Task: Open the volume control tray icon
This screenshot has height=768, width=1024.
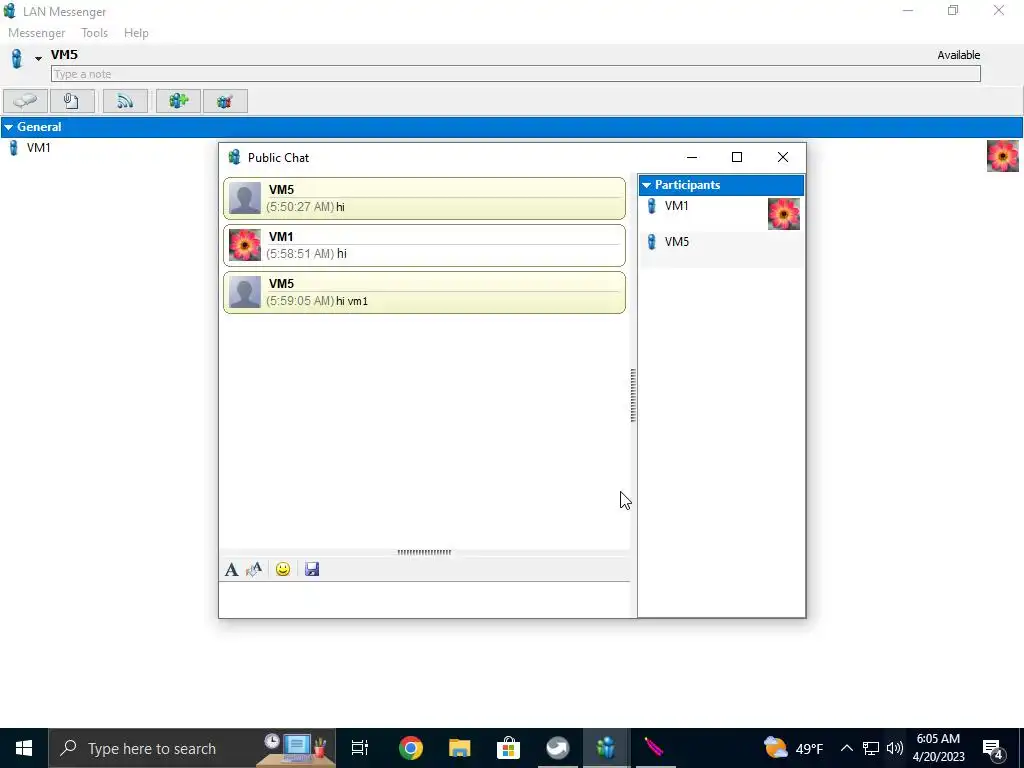Action: 895,748
